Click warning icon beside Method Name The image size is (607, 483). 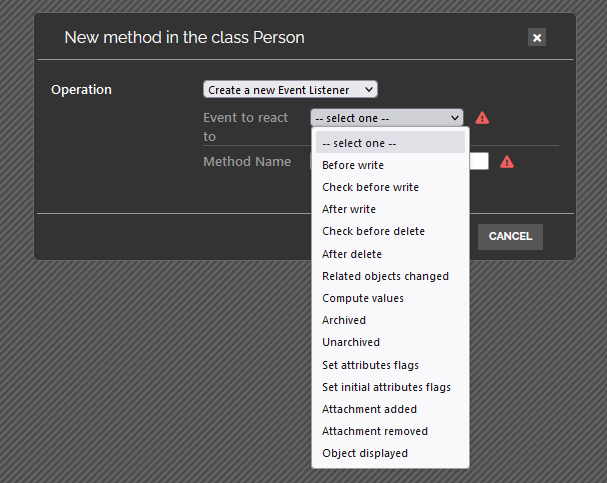click(x=506, y=161)
